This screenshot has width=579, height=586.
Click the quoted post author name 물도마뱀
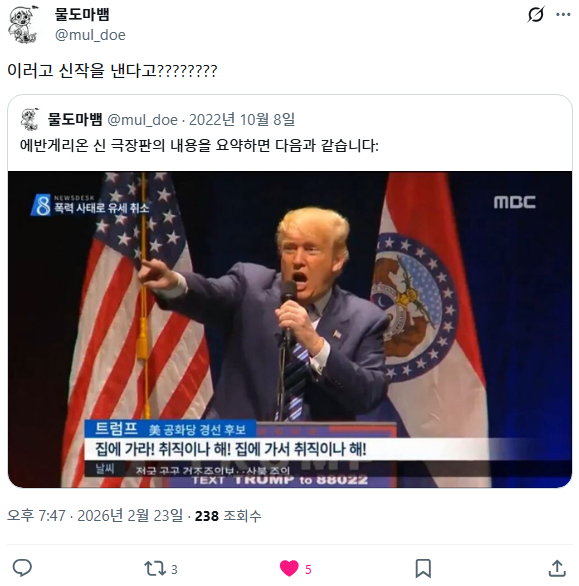tap(75, 120)
